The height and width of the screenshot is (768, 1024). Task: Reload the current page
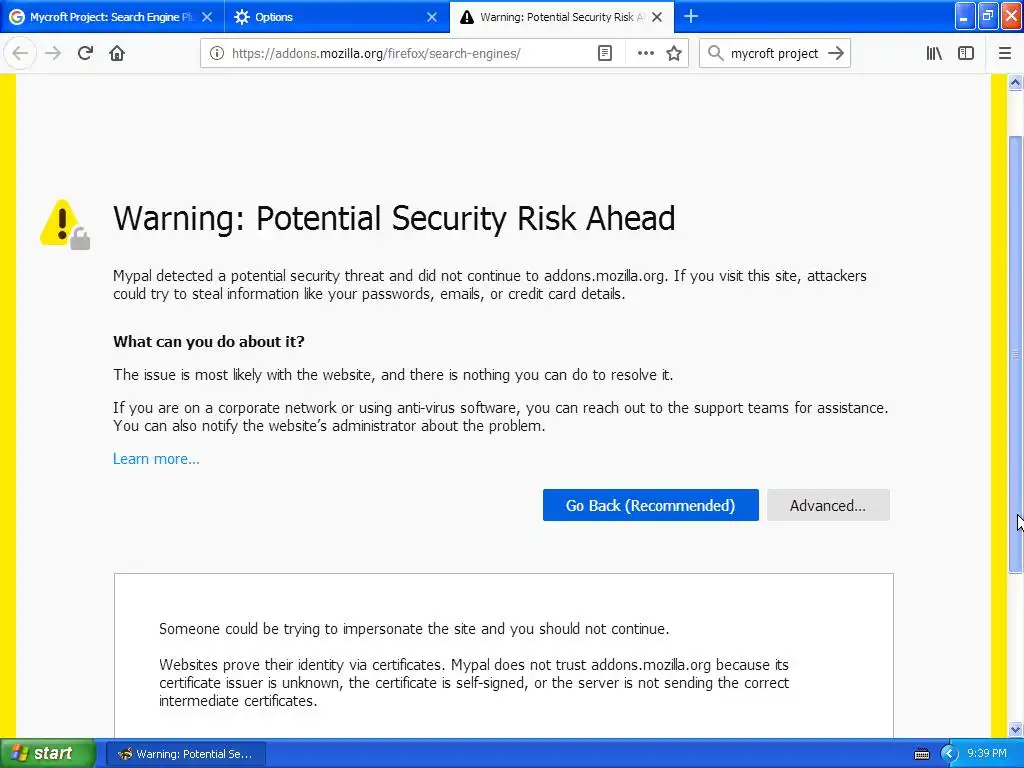tap(85, 53)
